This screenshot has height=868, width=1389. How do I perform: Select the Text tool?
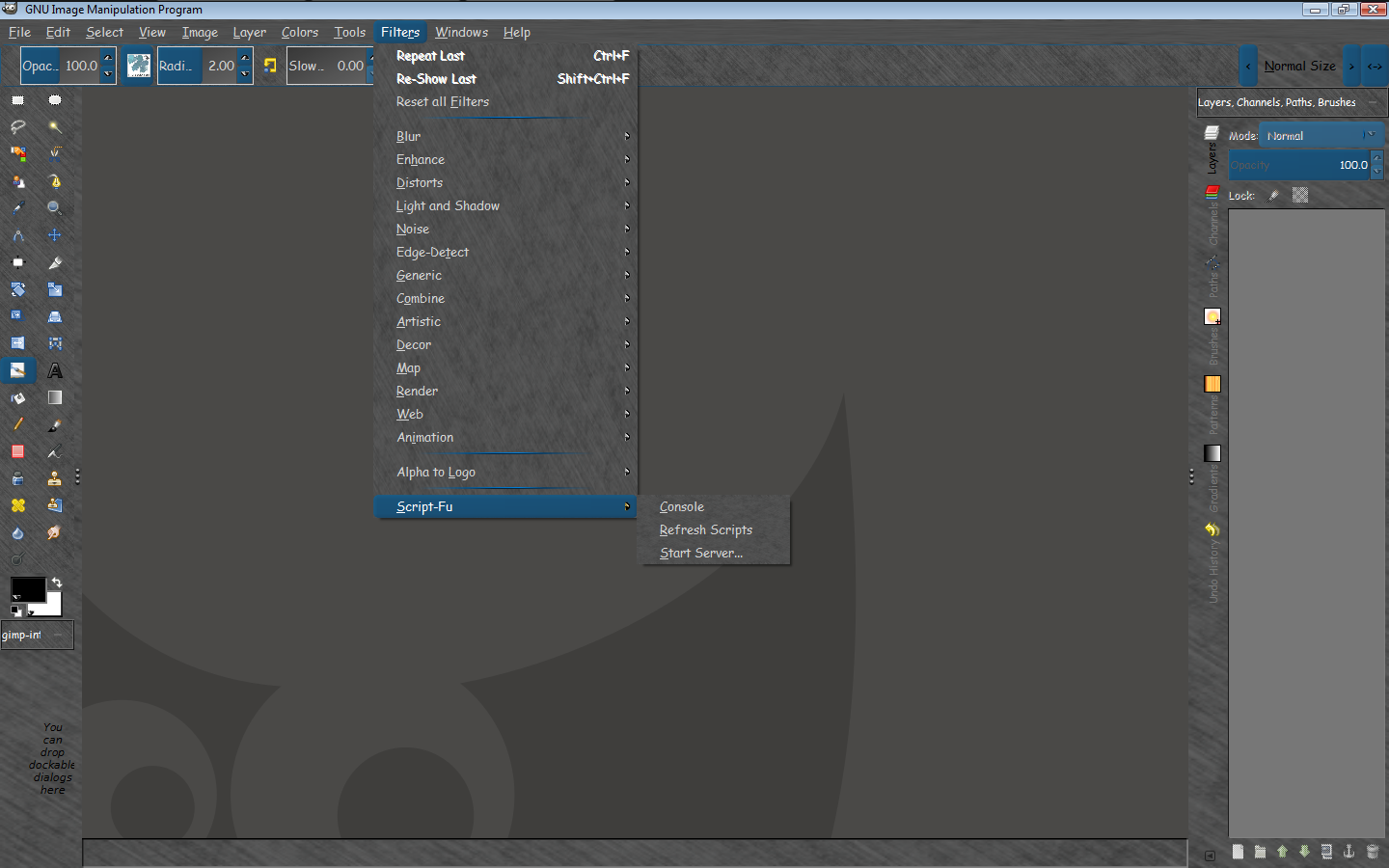coord(55,370)
